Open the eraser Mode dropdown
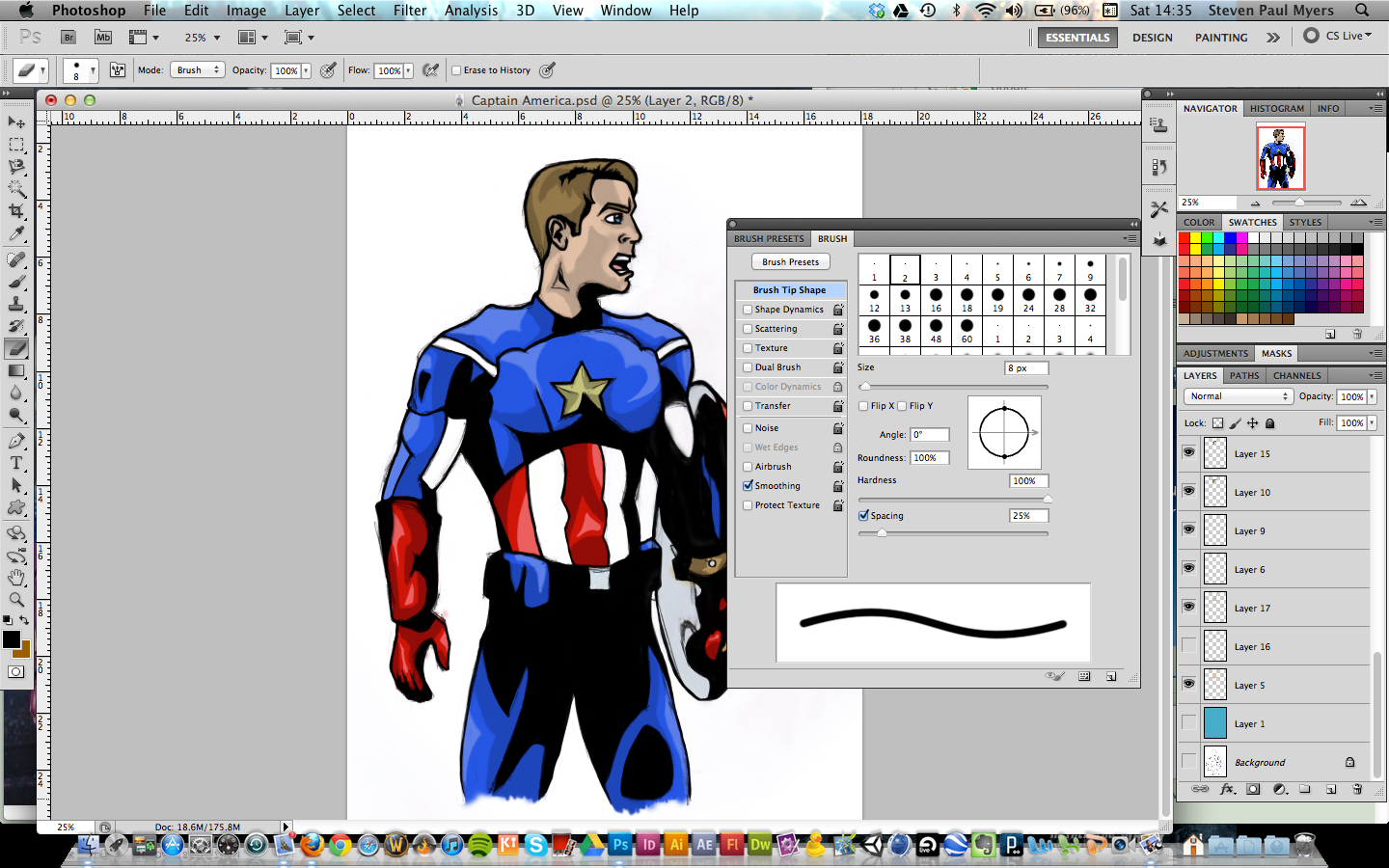The height and width of the screenshot is (868, 1389). 197,70
